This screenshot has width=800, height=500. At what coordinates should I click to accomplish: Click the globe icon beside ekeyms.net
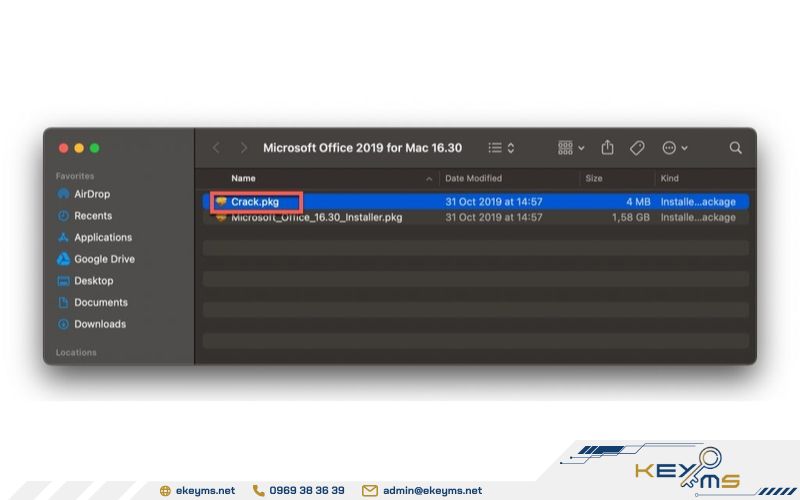coord(165,491)
